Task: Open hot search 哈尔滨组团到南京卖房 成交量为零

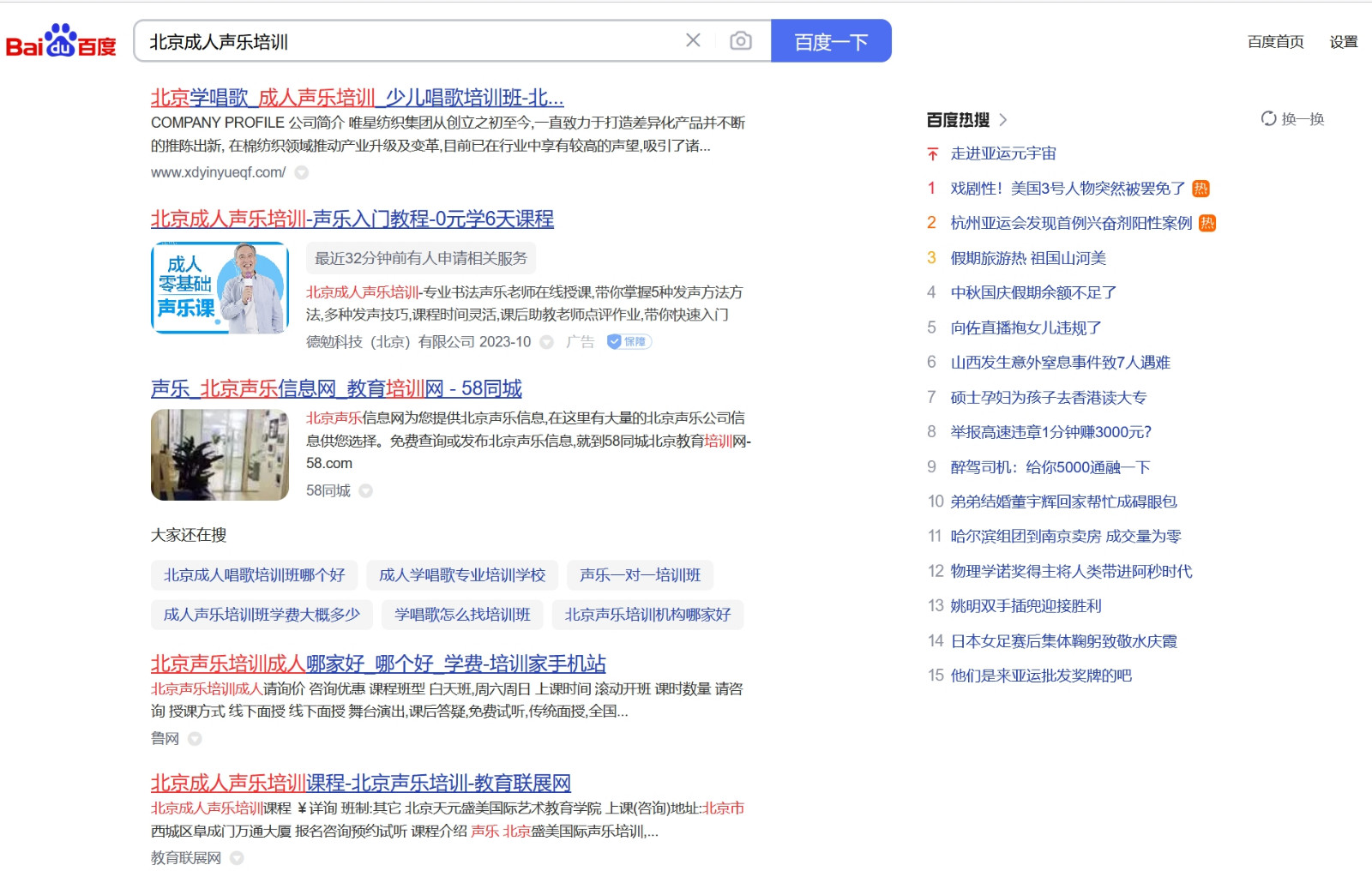Action: point(1066,536)
